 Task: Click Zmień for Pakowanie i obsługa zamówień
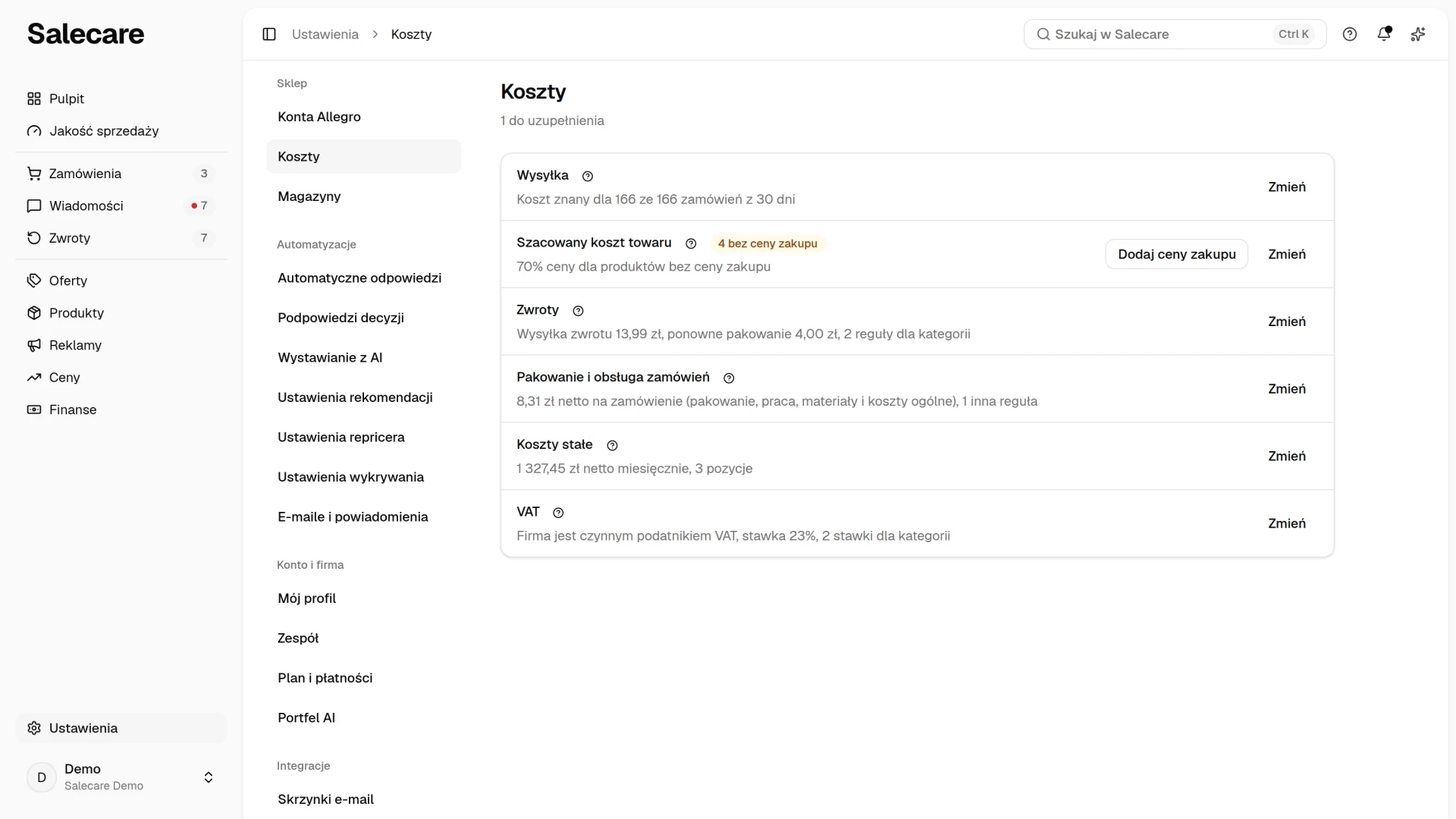pos(1287,389)
